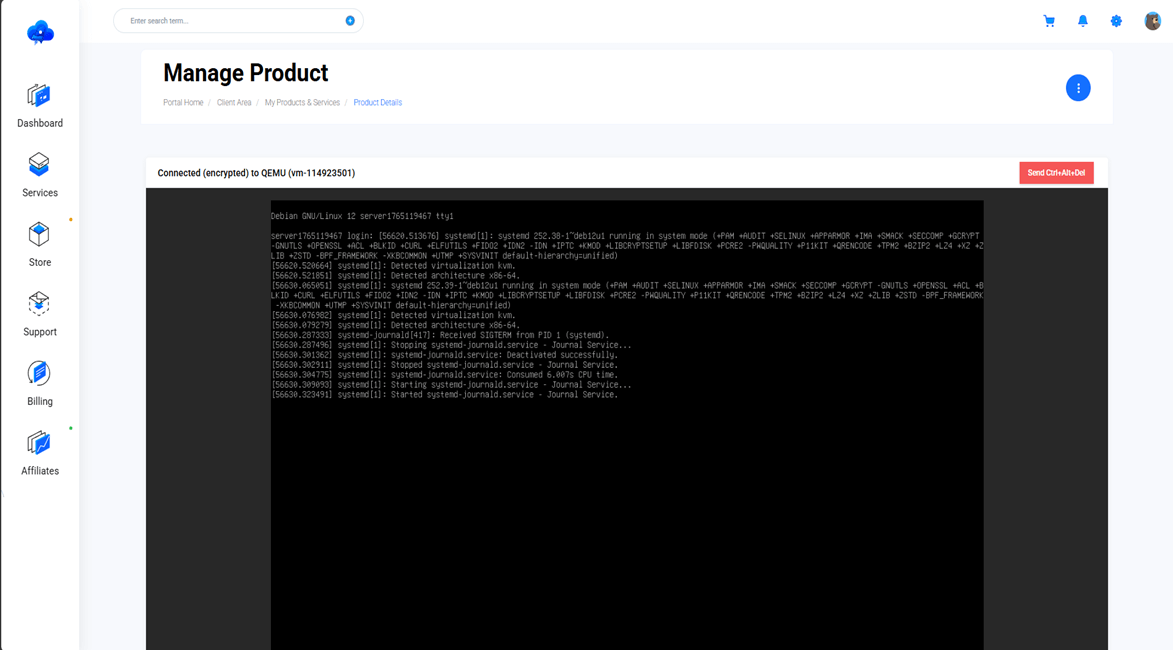
Task: Click the search submit arrow icon
Action: coord(349,20)
